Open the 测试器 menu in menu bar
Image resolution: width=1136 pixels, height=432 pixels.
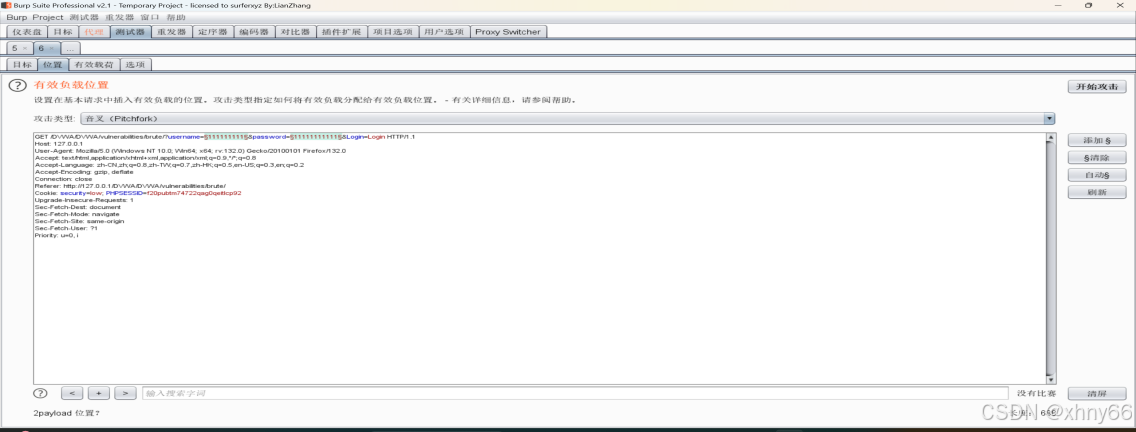pyautogui.click(x=84, y=17)
